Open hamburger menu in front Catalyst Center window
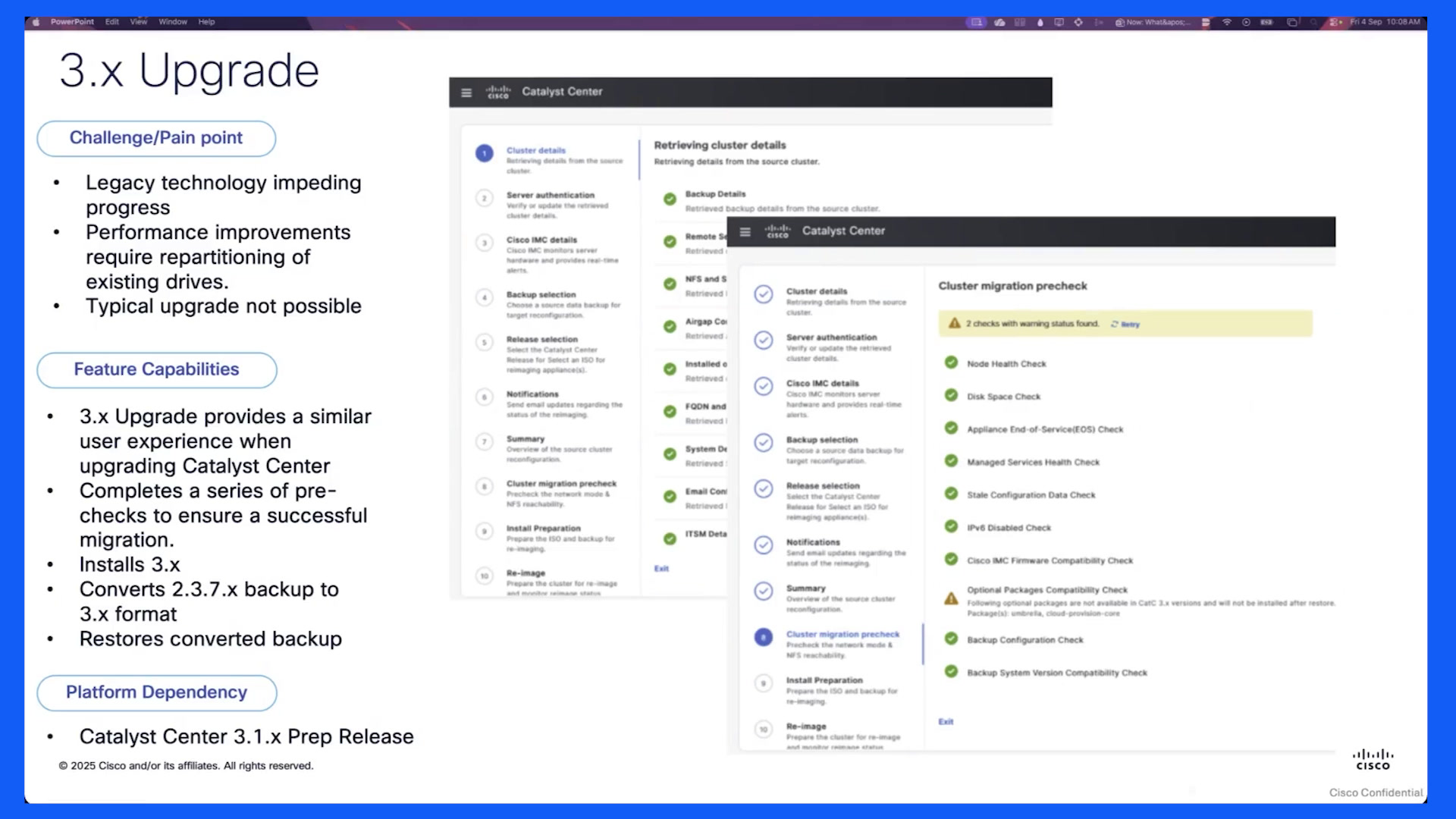 (x=745, y=232)
